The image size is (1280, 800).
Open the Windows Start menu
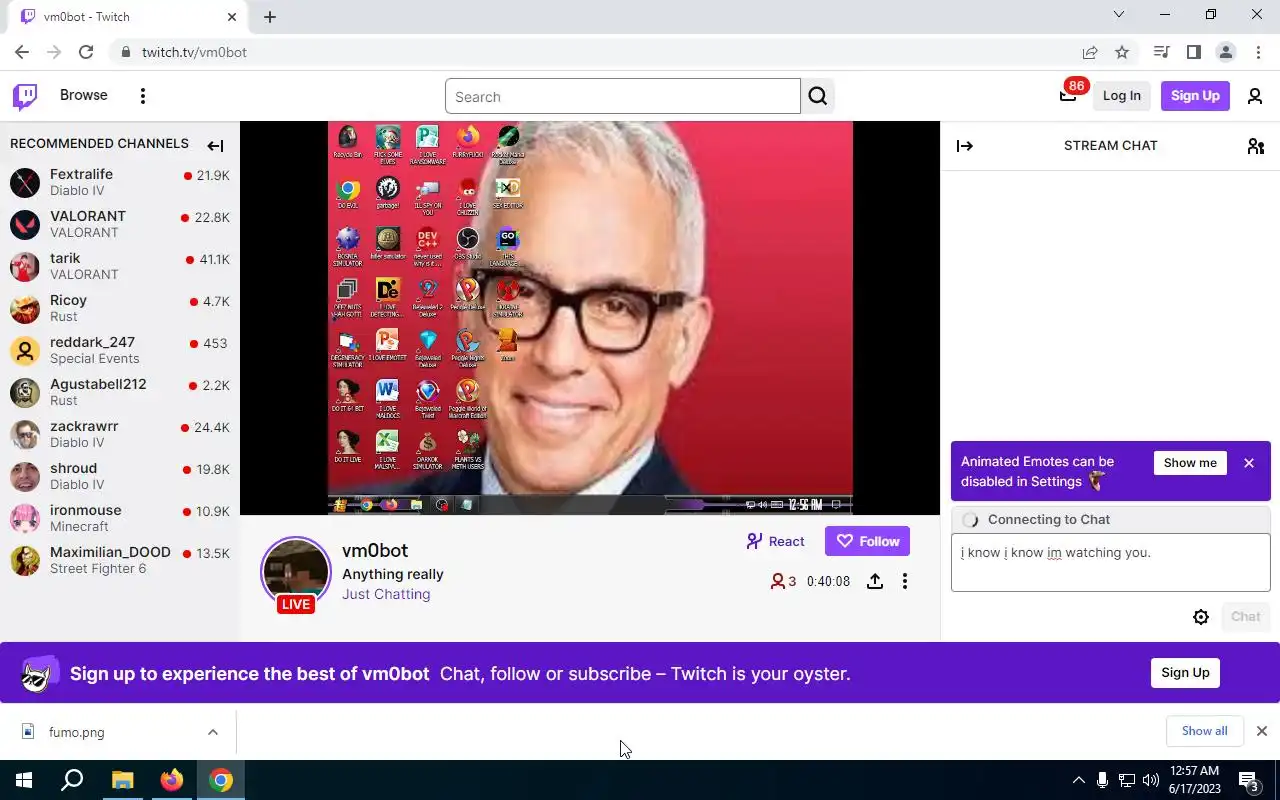24,780
